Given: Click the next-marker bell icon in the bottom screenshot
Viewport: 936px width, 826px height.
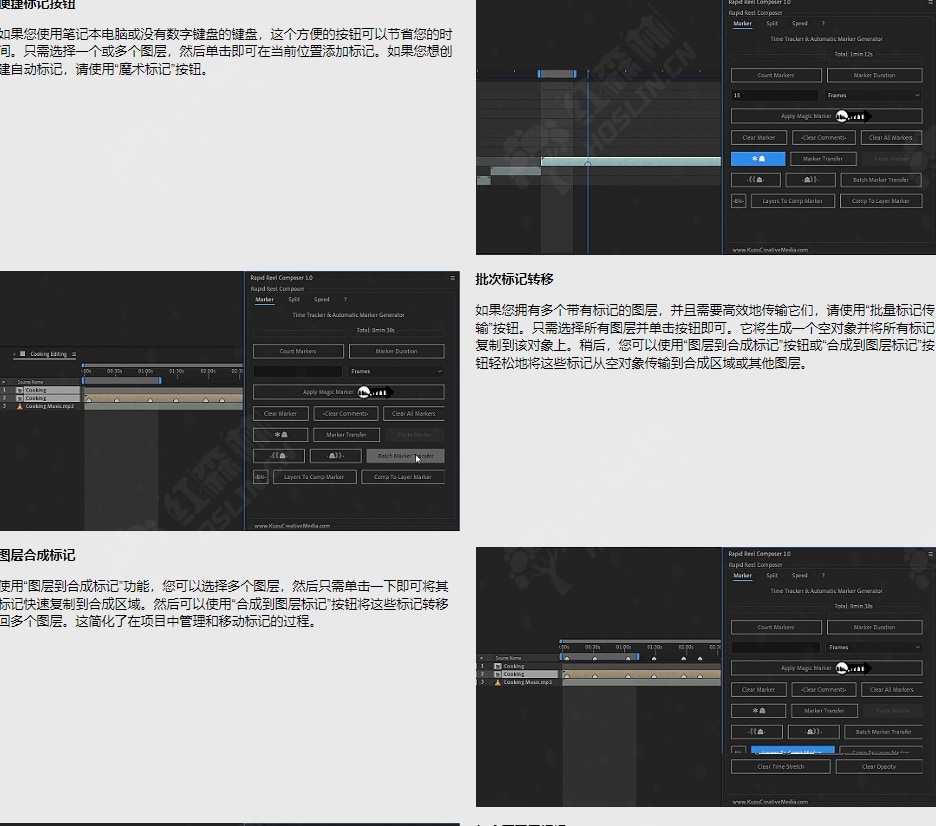Looking at the screenshot, I should pos(814,732).
